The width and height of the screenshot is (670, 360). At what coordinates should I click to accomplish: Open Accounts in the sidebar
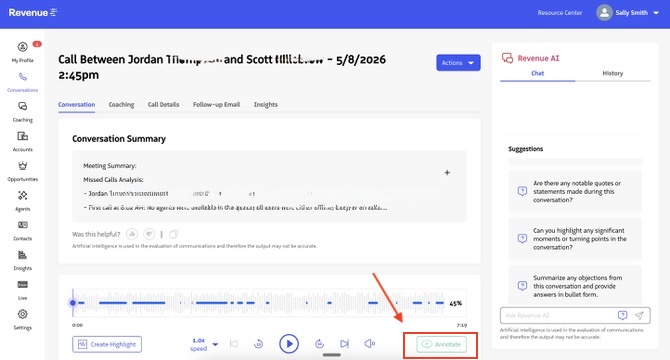[23, 141]
